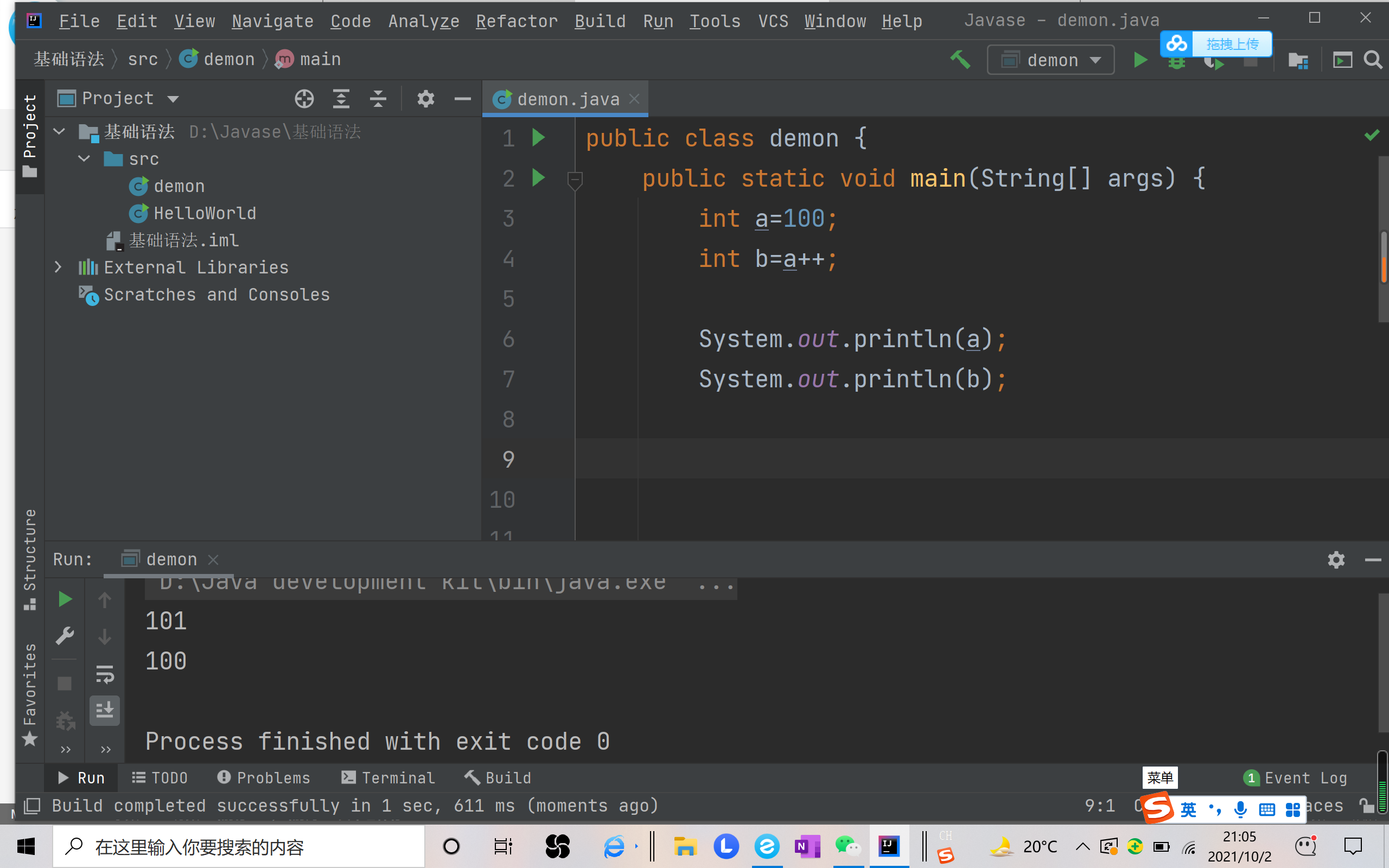Toggle soft-wrap in Run console
1389x868 pixels.
coord(105,674)
